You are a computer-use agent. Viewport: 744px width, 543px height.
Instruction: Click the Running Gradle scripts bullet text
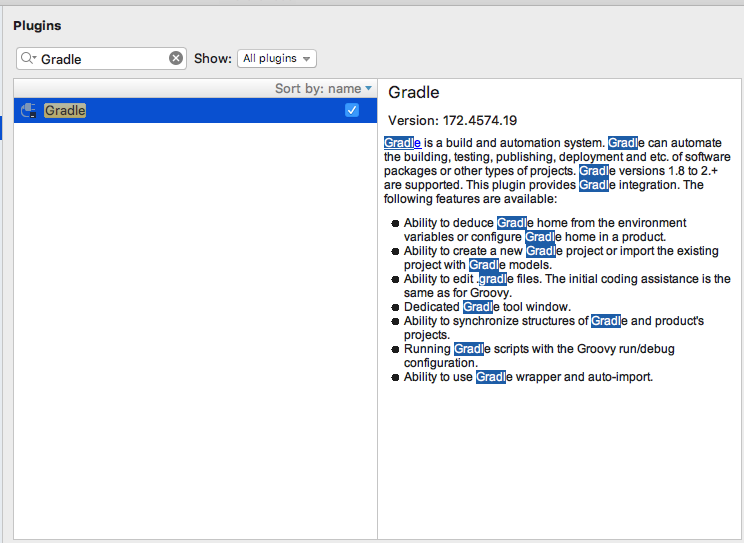coord(539,356)
